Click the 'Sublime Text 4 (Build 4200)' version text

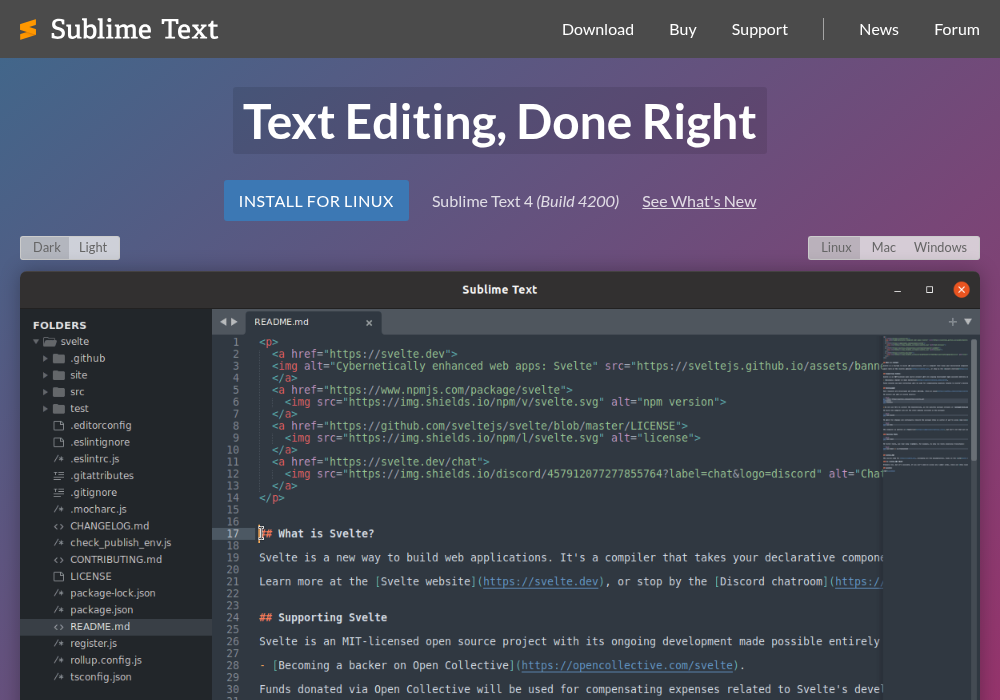(526, 201)
